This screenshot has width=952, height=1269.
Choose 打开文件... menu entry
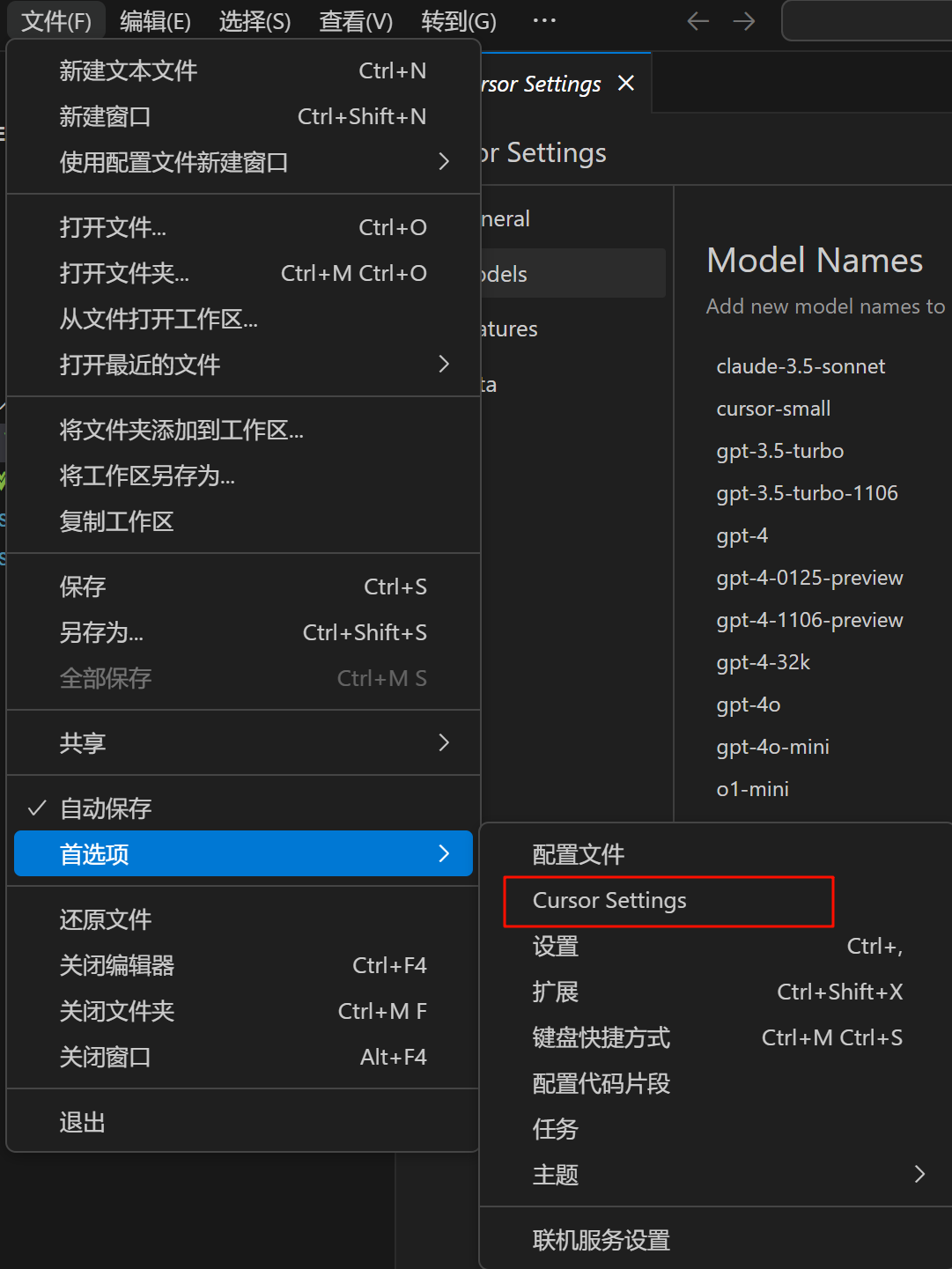(x=243, y=227)
